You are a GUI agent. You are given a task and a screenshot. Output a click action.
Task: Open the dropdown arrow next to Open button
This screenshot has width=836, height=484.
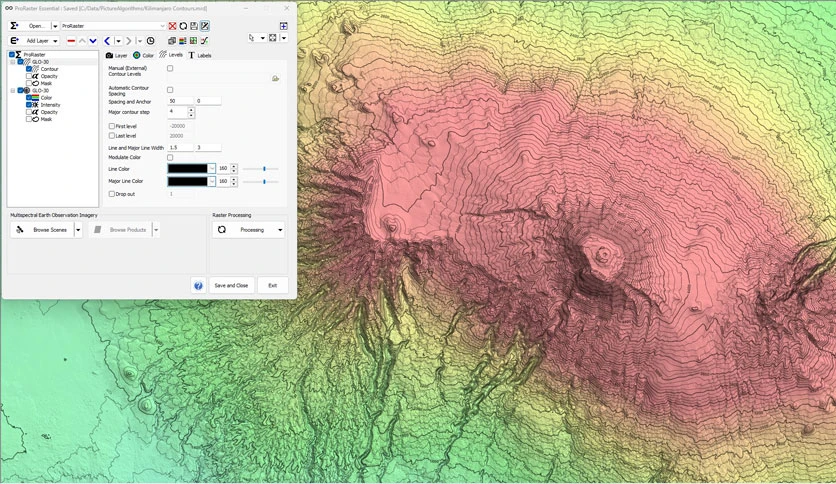point(55,26)
